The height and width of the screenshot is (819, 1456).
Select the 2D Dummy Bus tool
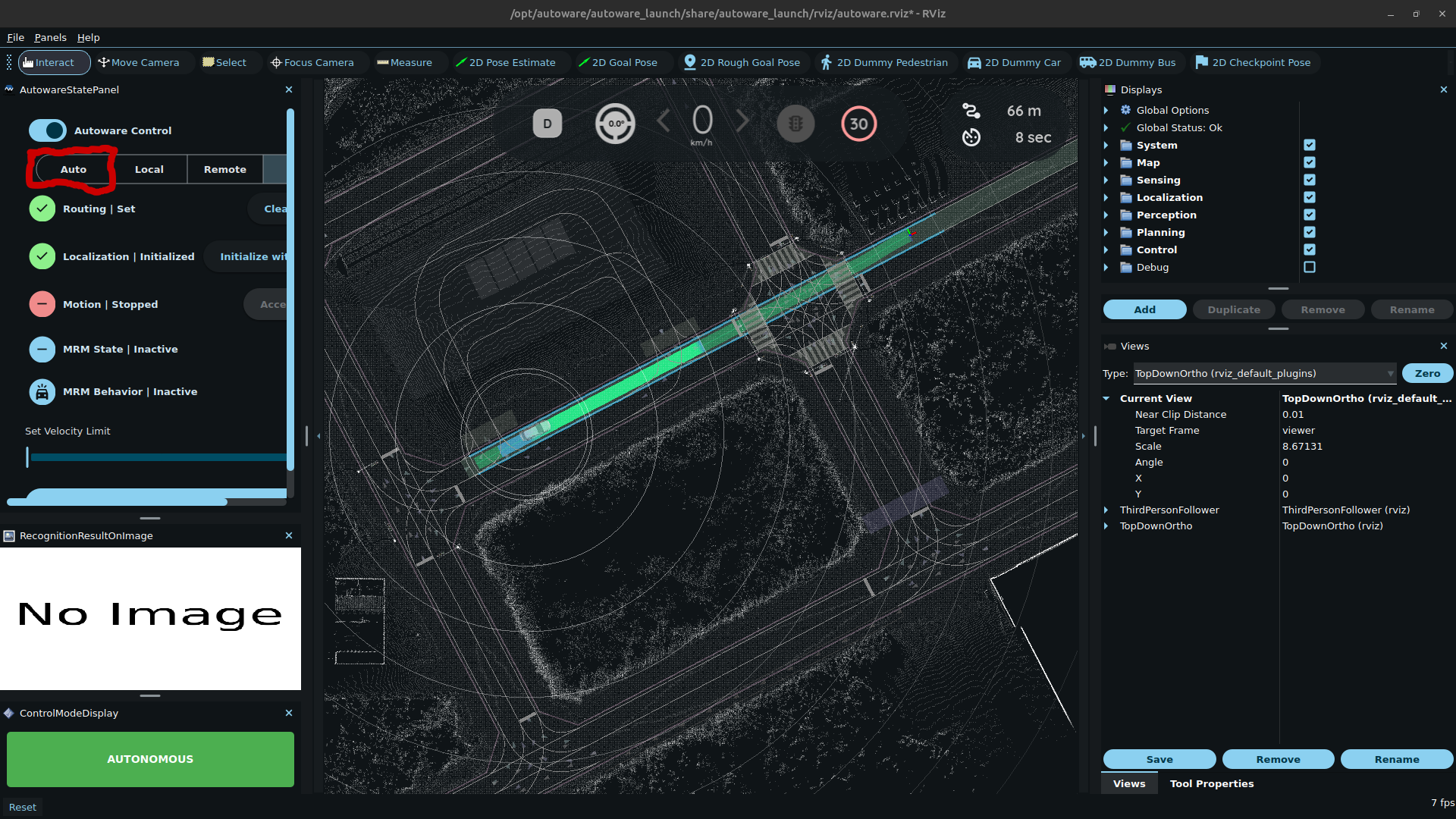tap(1128, 62)
